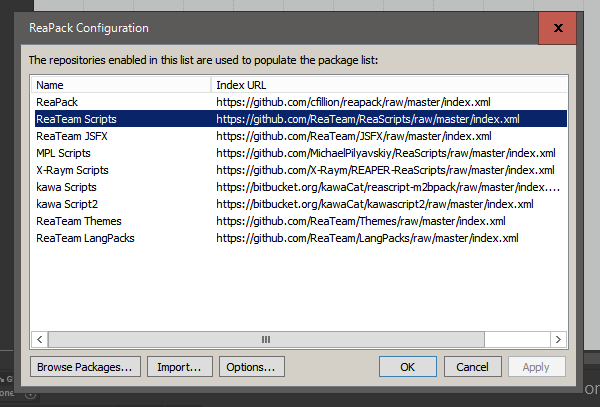The image size is (600, 407).
Task: Select the ReaTeam JSFX repository
Action: [301, 136]
